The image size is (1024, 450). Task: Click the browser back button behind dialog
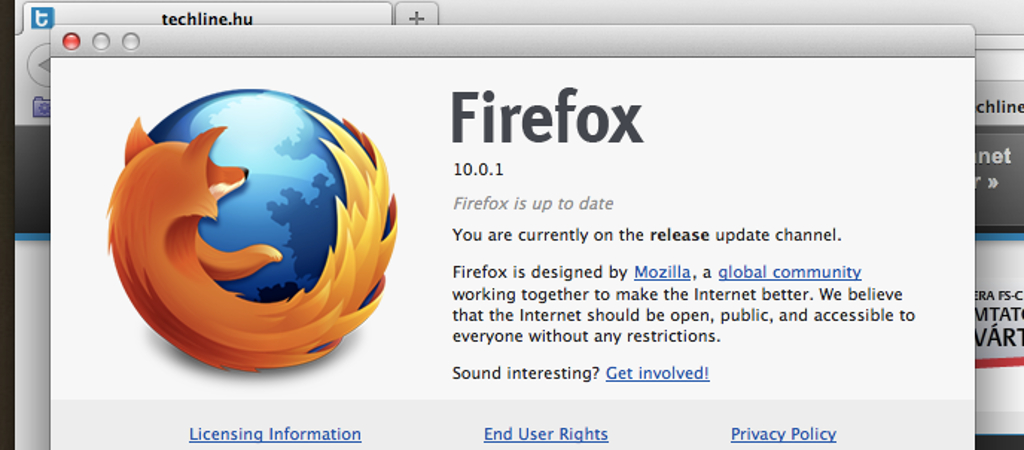[x=39, y=66]
